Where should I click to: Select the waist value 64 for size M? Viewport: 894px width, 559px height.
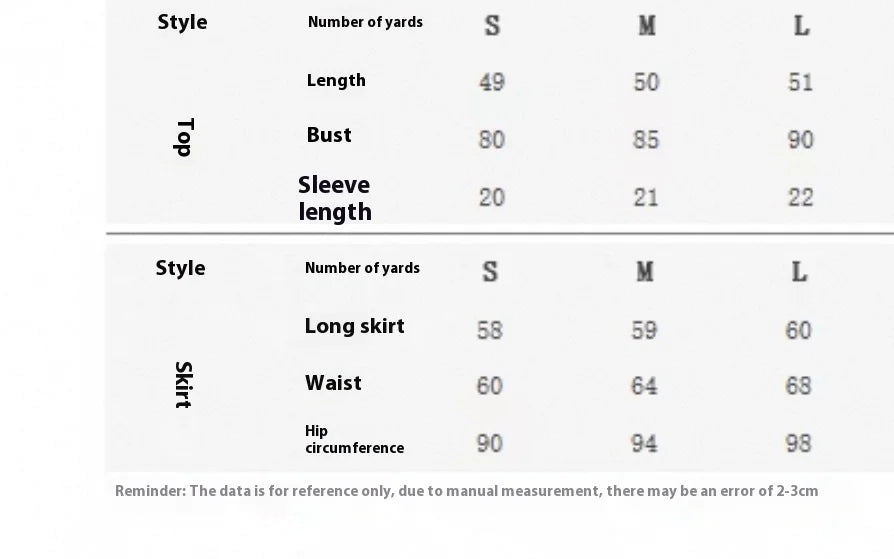click(x=644, y=386)
